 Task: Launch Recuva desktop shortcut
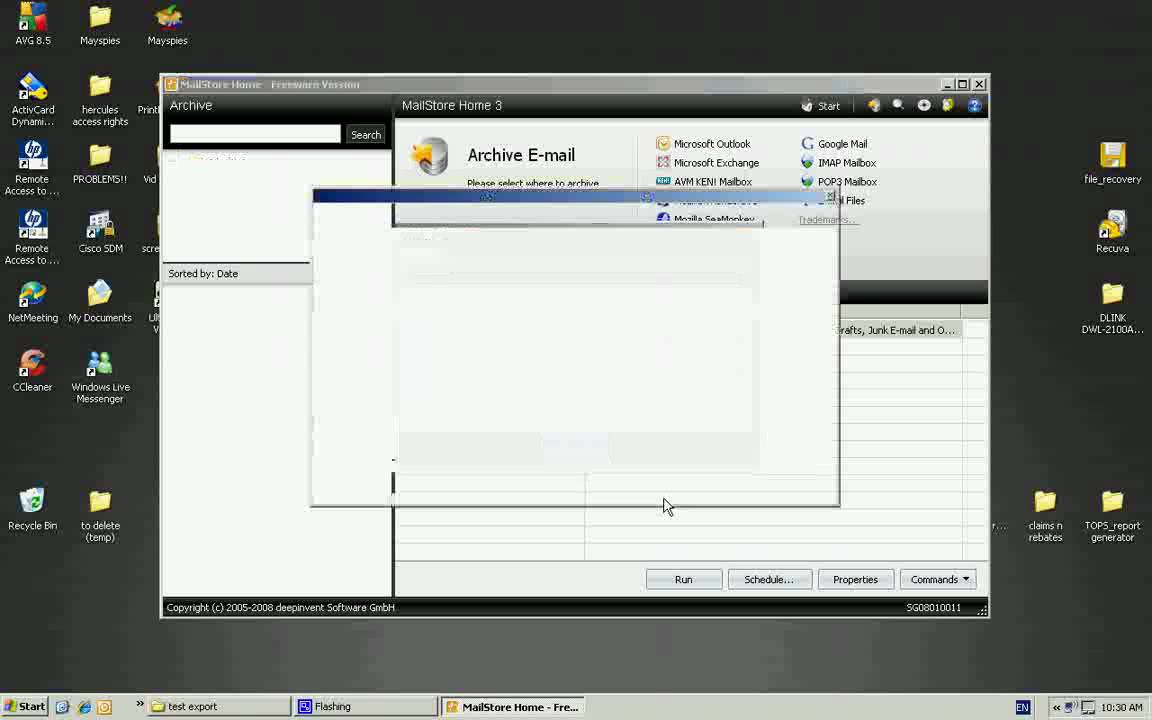pos(1112,232)
